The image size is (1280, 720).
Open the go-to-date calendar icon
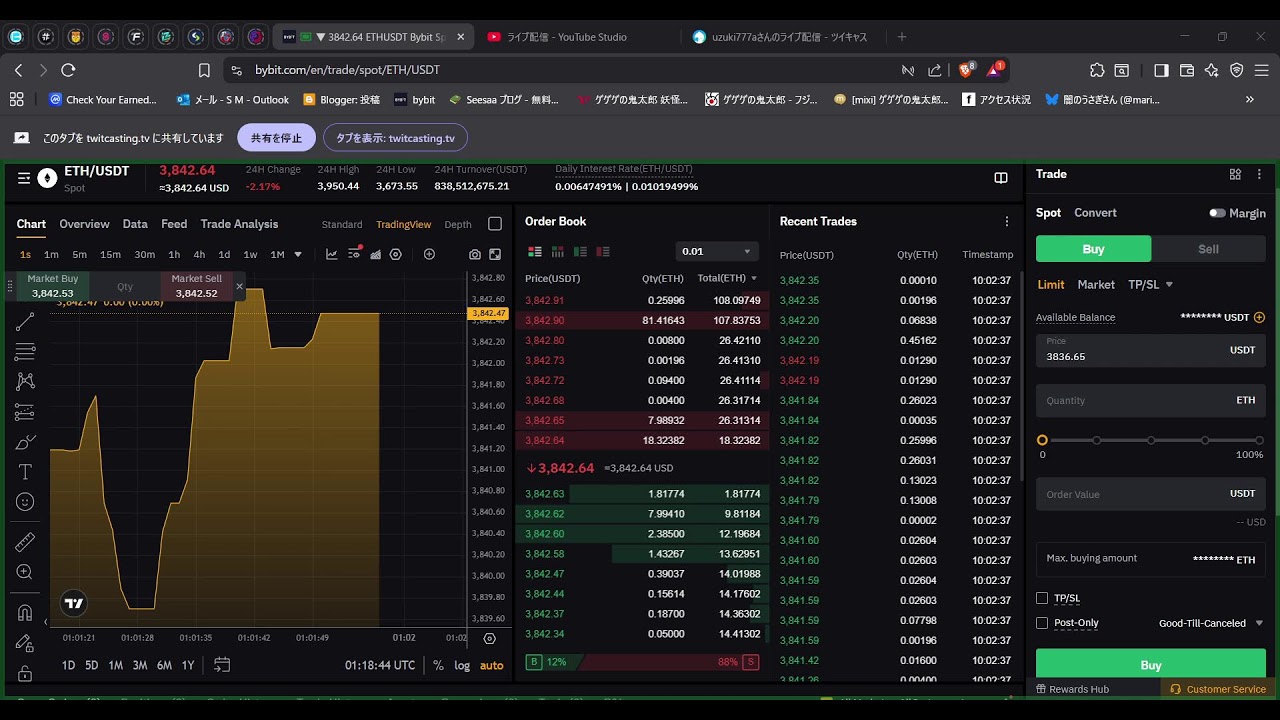tap(222, 665)
